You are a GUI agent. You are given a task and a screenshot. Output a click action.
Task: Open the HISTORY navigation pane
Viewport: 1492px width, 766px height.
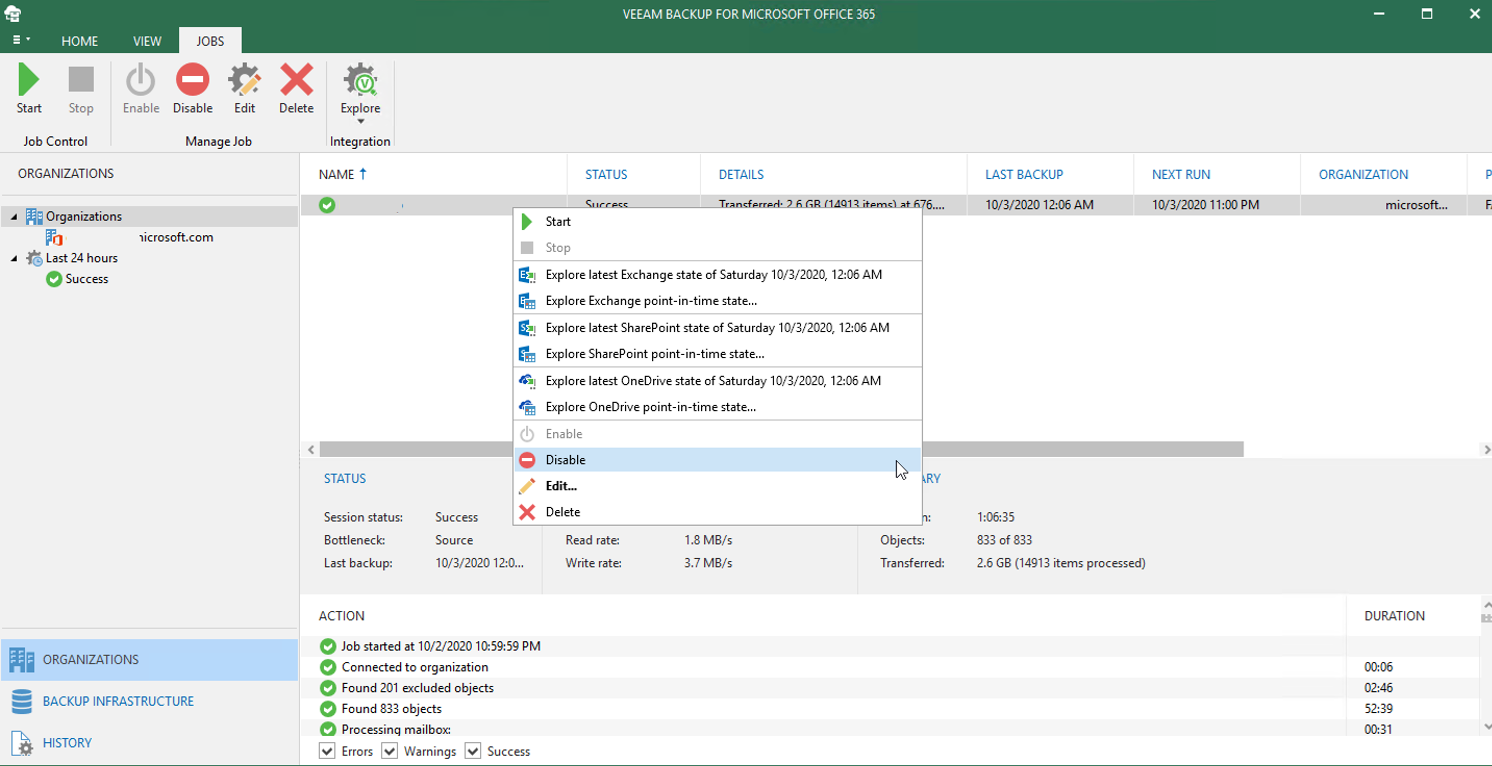(x=149, y=743)
